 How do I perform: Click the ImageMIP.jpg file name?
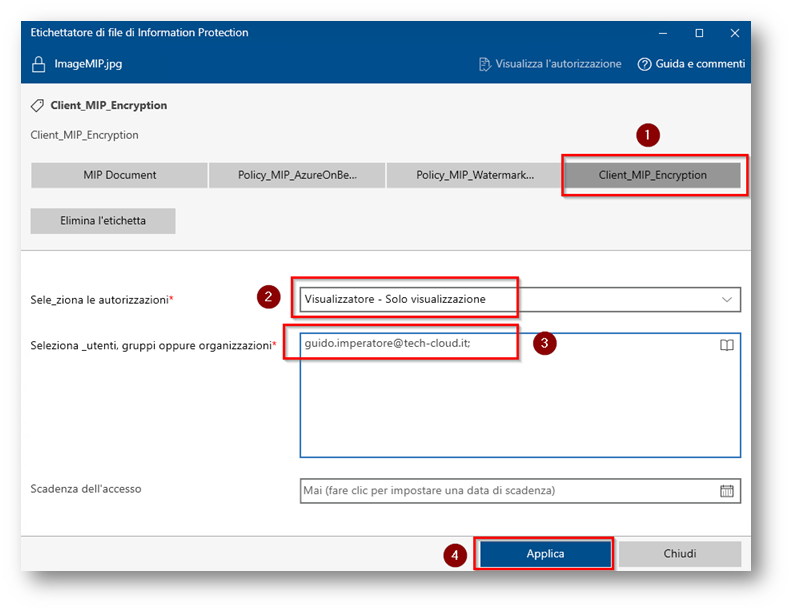pos(89,64)
